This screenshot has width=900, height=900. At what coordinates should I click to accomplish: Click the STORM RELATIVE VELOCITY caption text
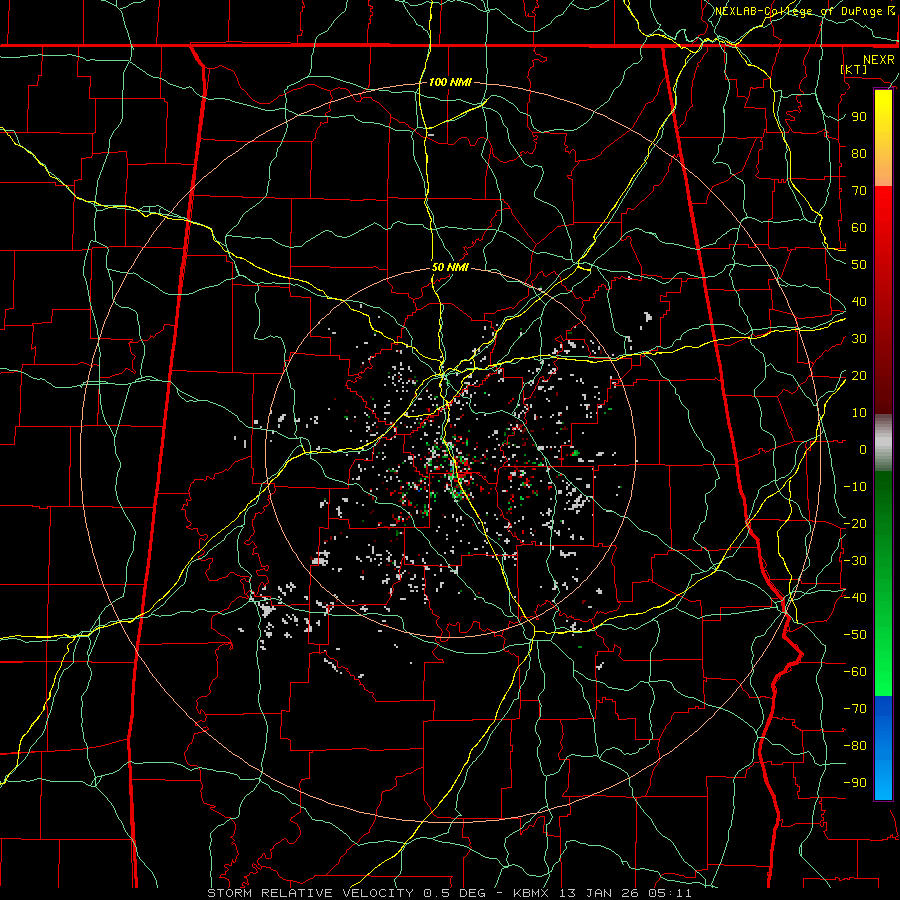pyautogui.click(x=310, y=893)
